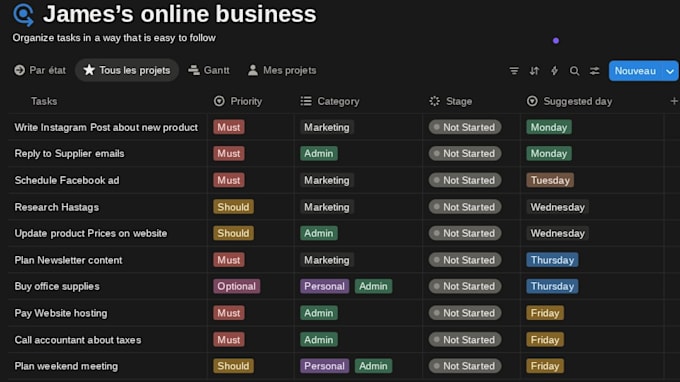Click the sort arrows icon
This screenshot has height=382, width=680.
534,71
